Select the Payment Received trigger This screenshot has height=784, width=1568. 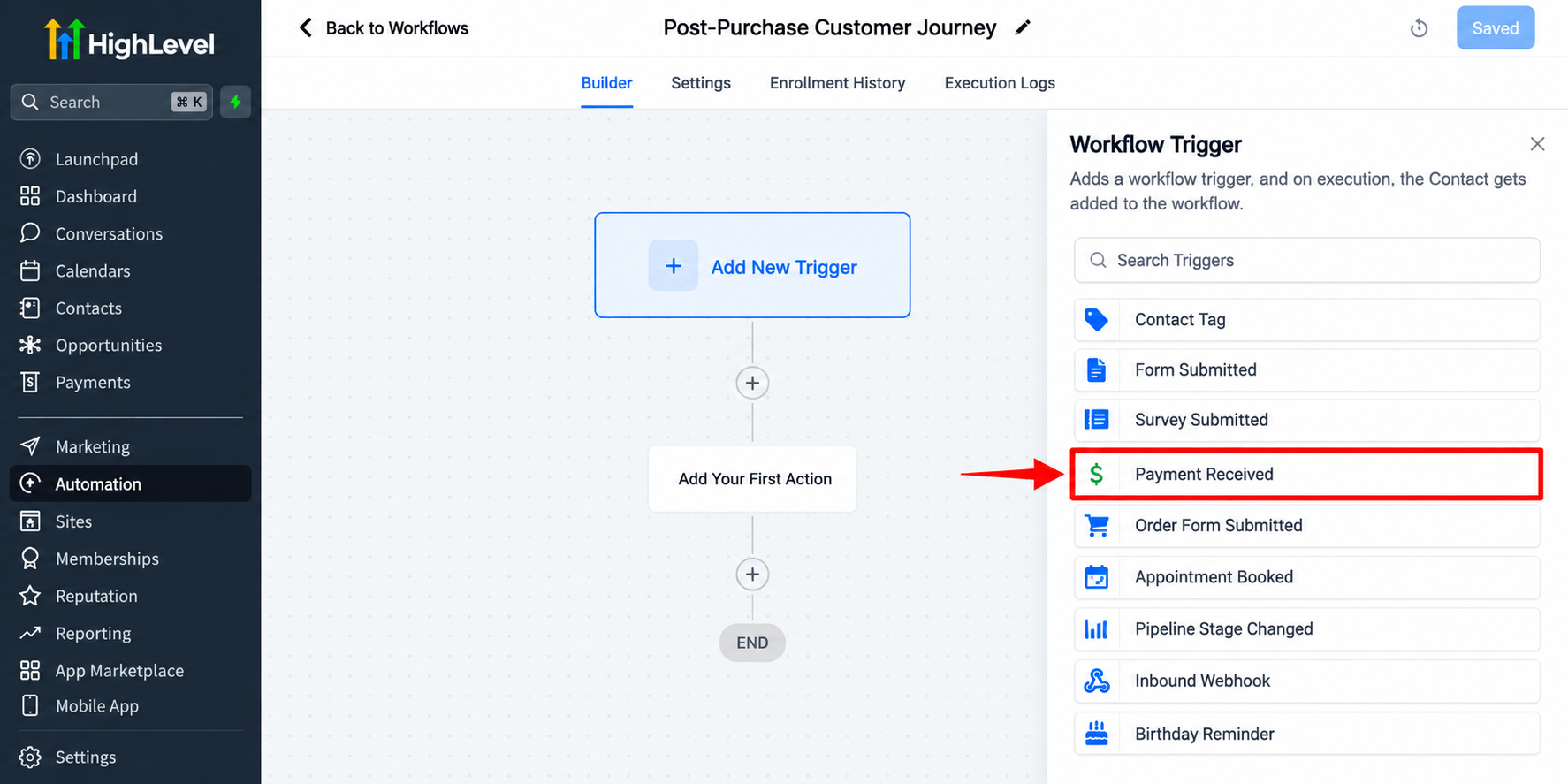[x=1306, y=474]
